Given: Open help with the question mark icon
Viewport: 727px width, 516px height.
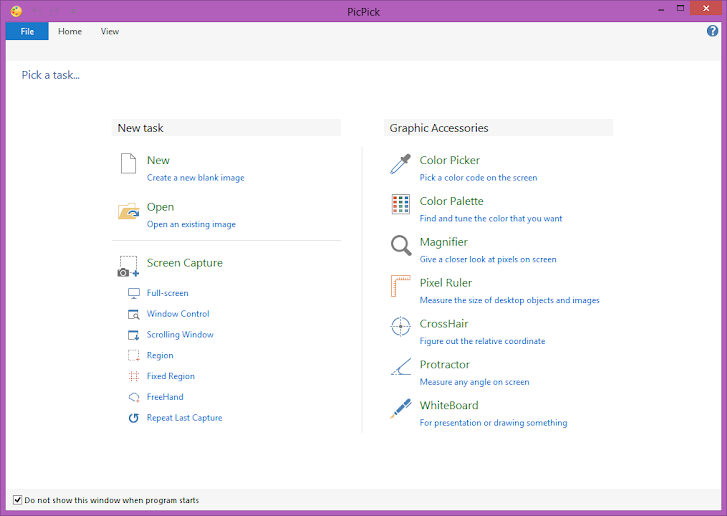Looking at the screenshot, I should tap(712, 31).
